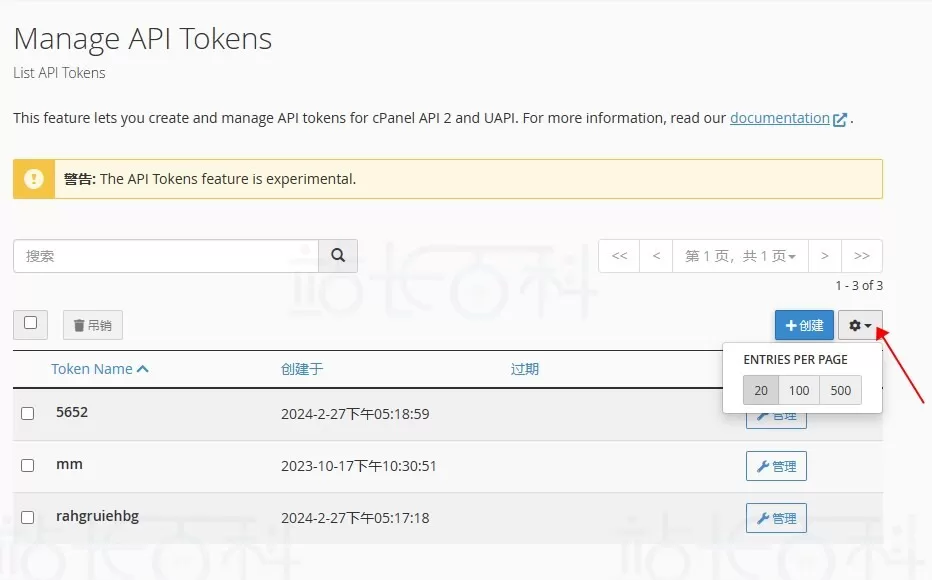Open the documentation link
Image resolution: width=932 pixels, height=580 pixels.
(x=779, y=118)
